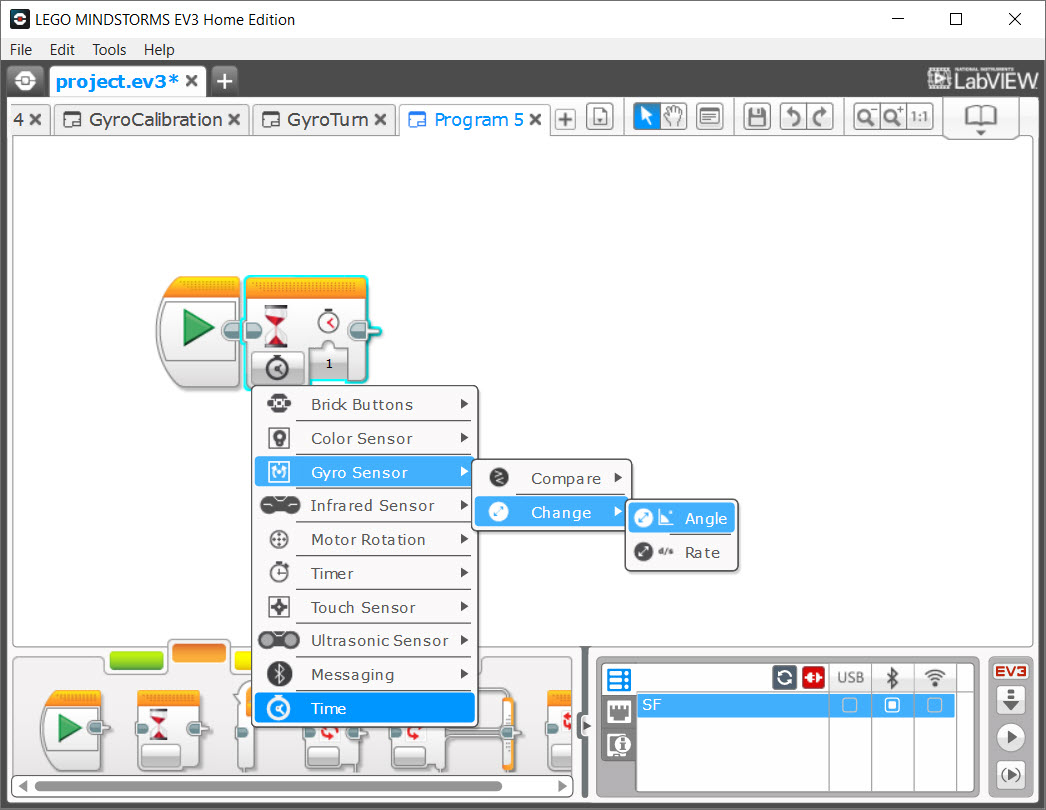Enable WiFi connection for brick SF
1046x810 pixels.
(x=934, y=704)
